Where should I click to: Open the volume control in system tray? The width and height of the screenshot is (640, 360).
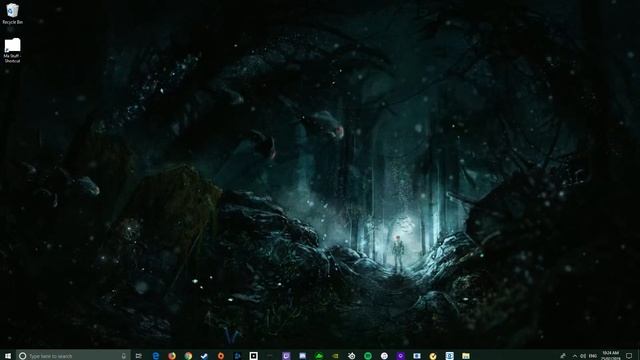click(x=583, y=356)
